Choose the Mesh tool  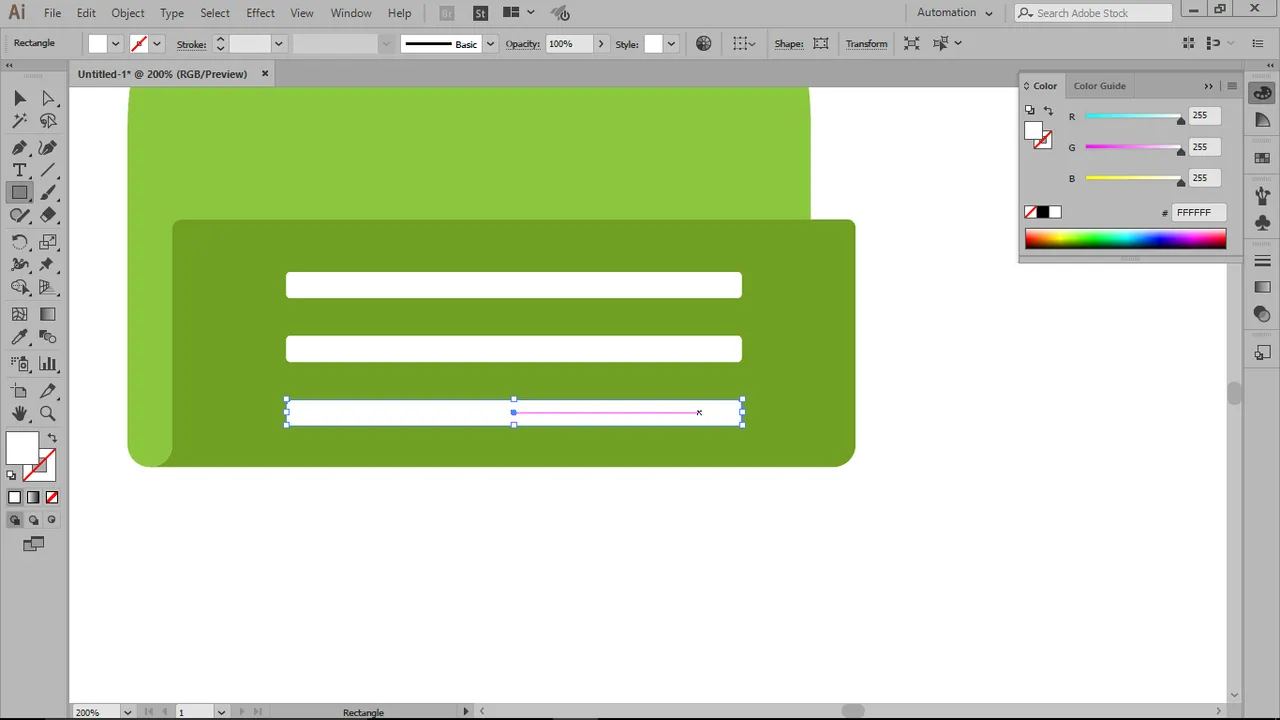tap(19, 314)
